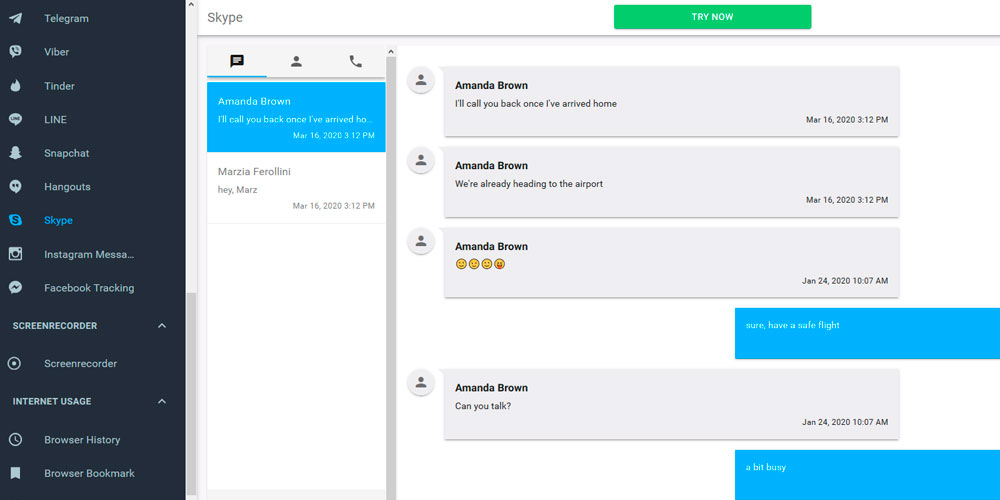
Task: Click the Hangouts icon in sidebar
Action: pyautogui.click(x=15, y=187)
